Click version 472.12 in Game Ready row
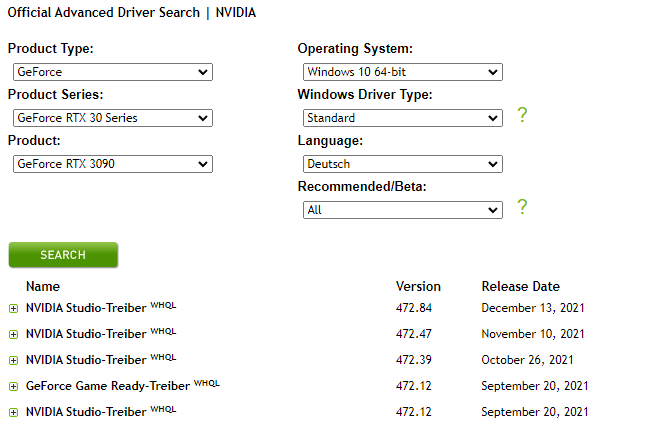651x429 pixels. 414,386
